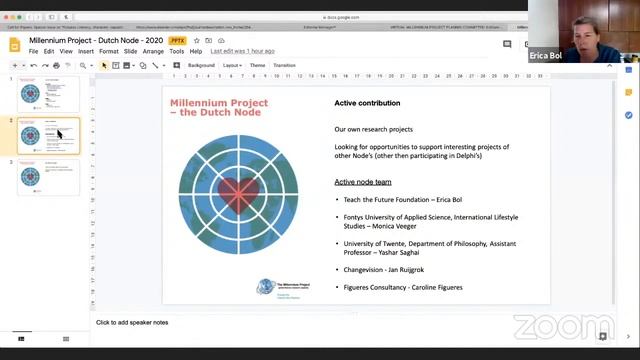The width and height of the screenshot is (640, 360).
Task: Expand the line type dropdown arrow
Action: [x=164, y=65]
